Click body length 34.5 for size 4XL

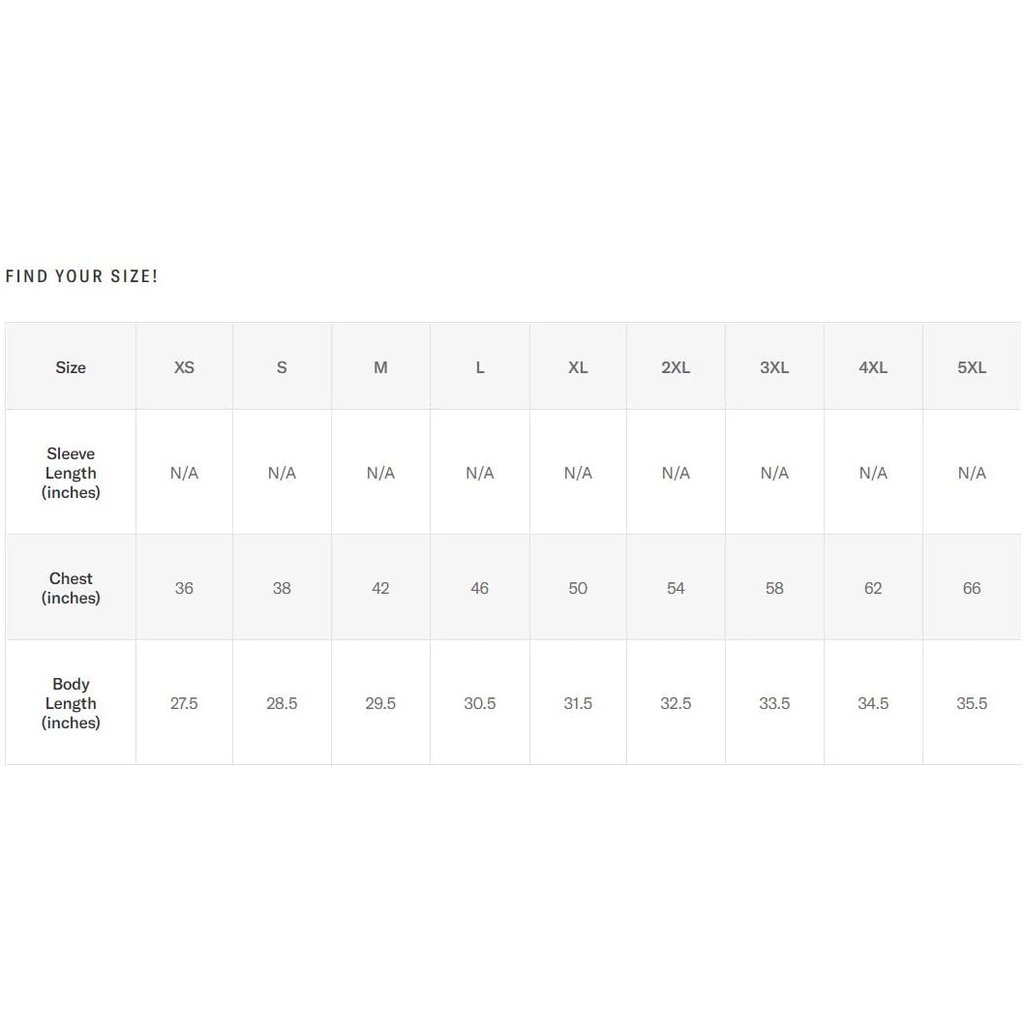(873, 704)
